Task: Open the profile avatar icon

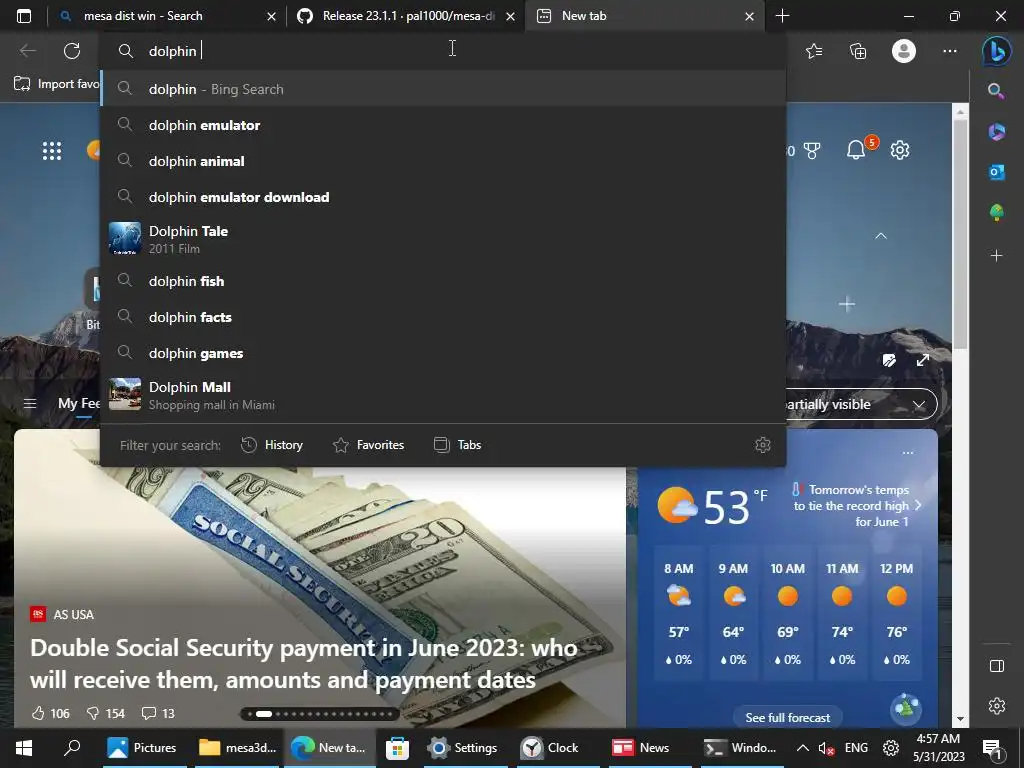Action: pyautogui.click(x=904, y=51)
